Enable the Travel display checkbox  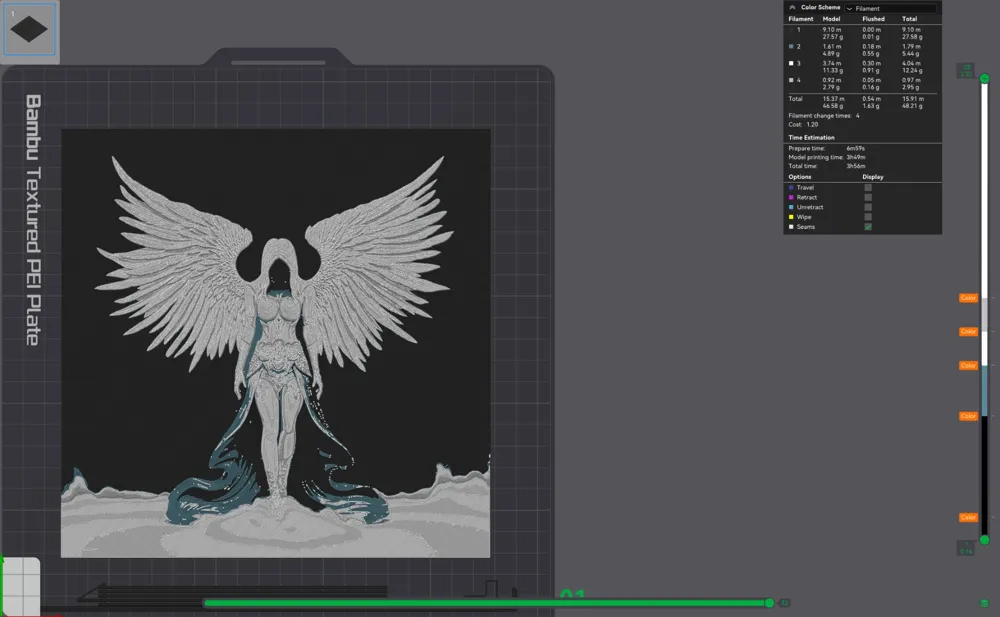point(868,188)
